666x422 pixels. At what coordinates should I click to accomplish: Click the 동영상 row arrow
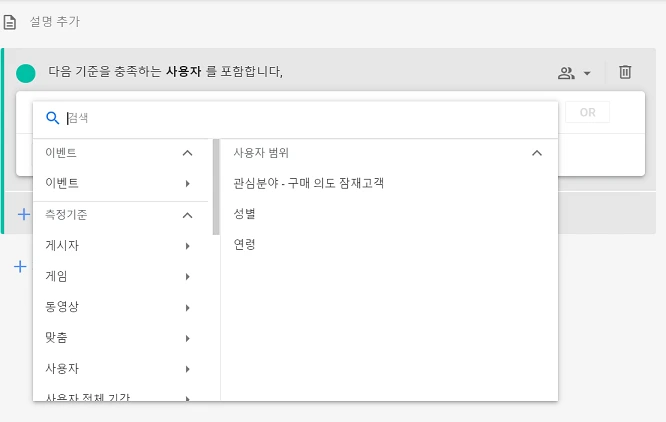(x=187, y=308)
